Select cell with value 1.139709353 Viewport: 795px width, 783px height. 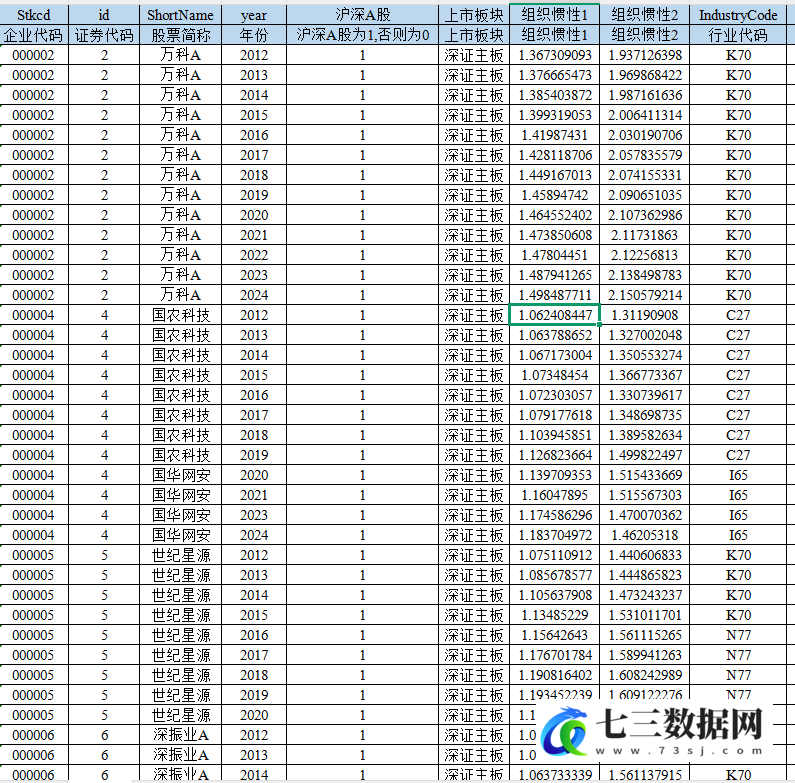(x=555, y=475)
